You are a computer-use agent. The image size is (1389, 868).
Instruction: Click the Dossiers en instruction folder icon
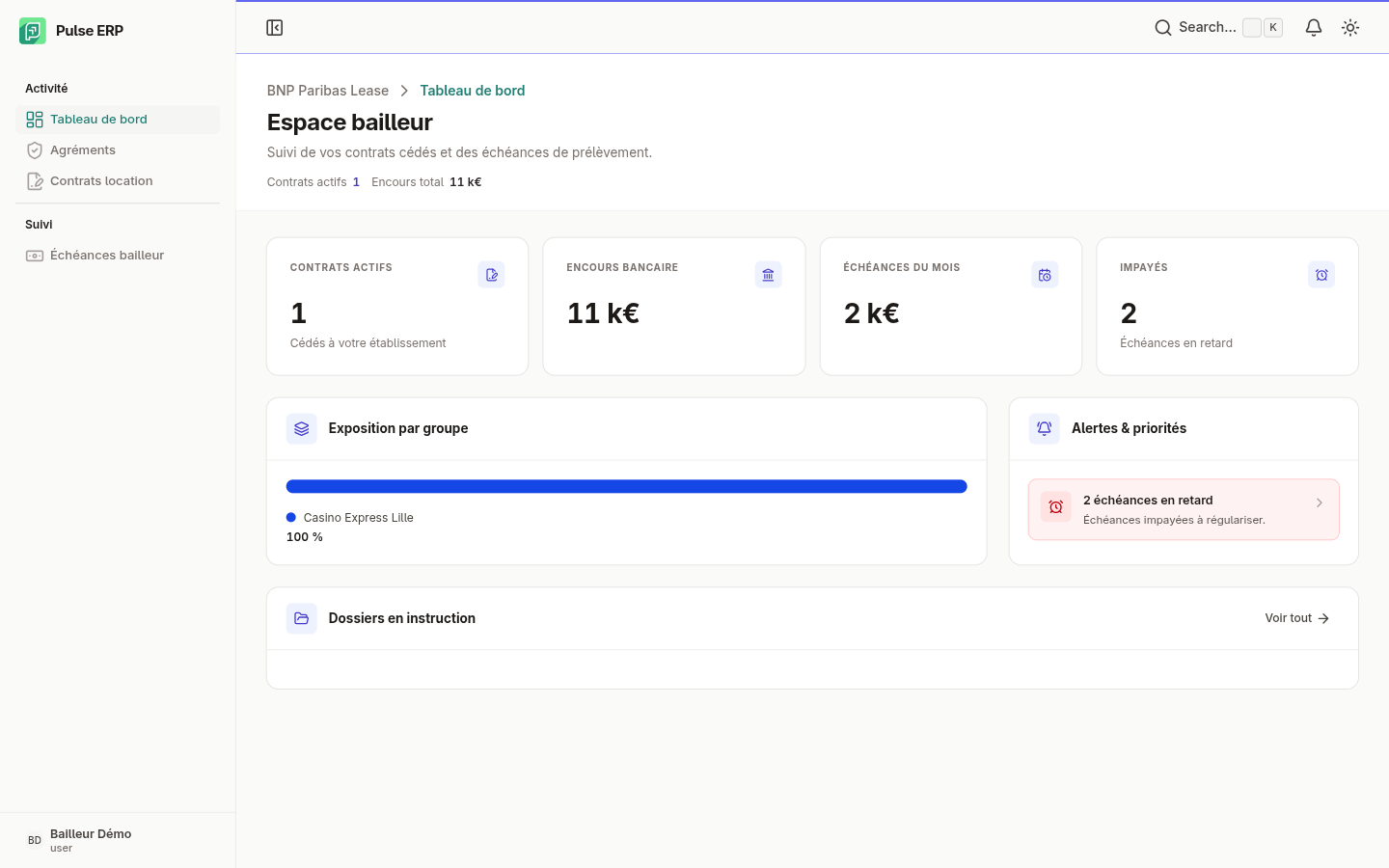[302, 618]
